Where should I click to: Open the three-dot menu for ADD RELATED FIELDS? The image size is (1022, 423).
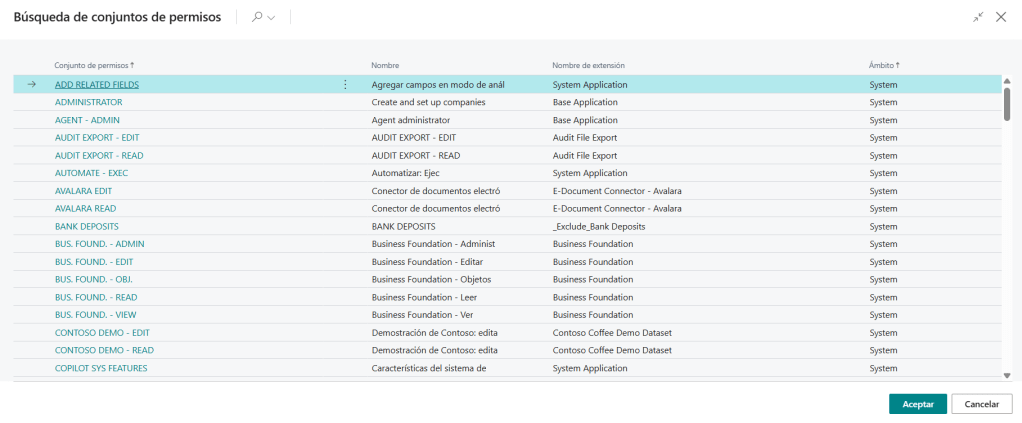click(x=346, y=85)
